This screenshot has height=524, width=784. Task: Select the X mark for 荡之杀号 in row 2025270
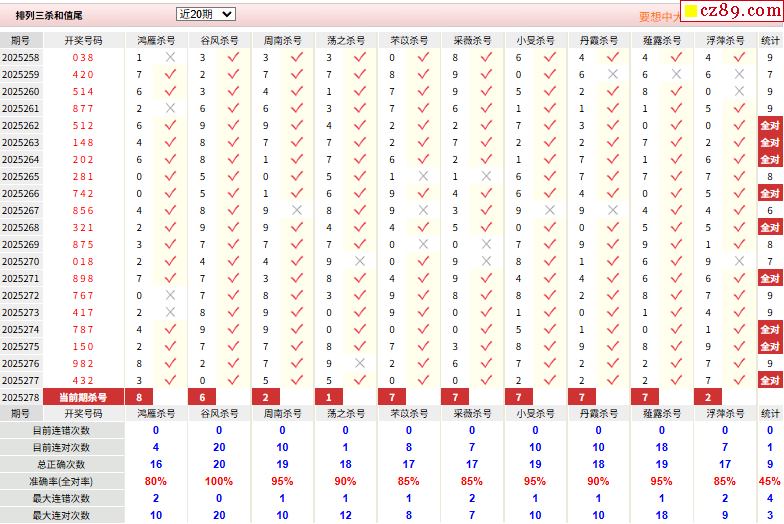click(360, 261)
